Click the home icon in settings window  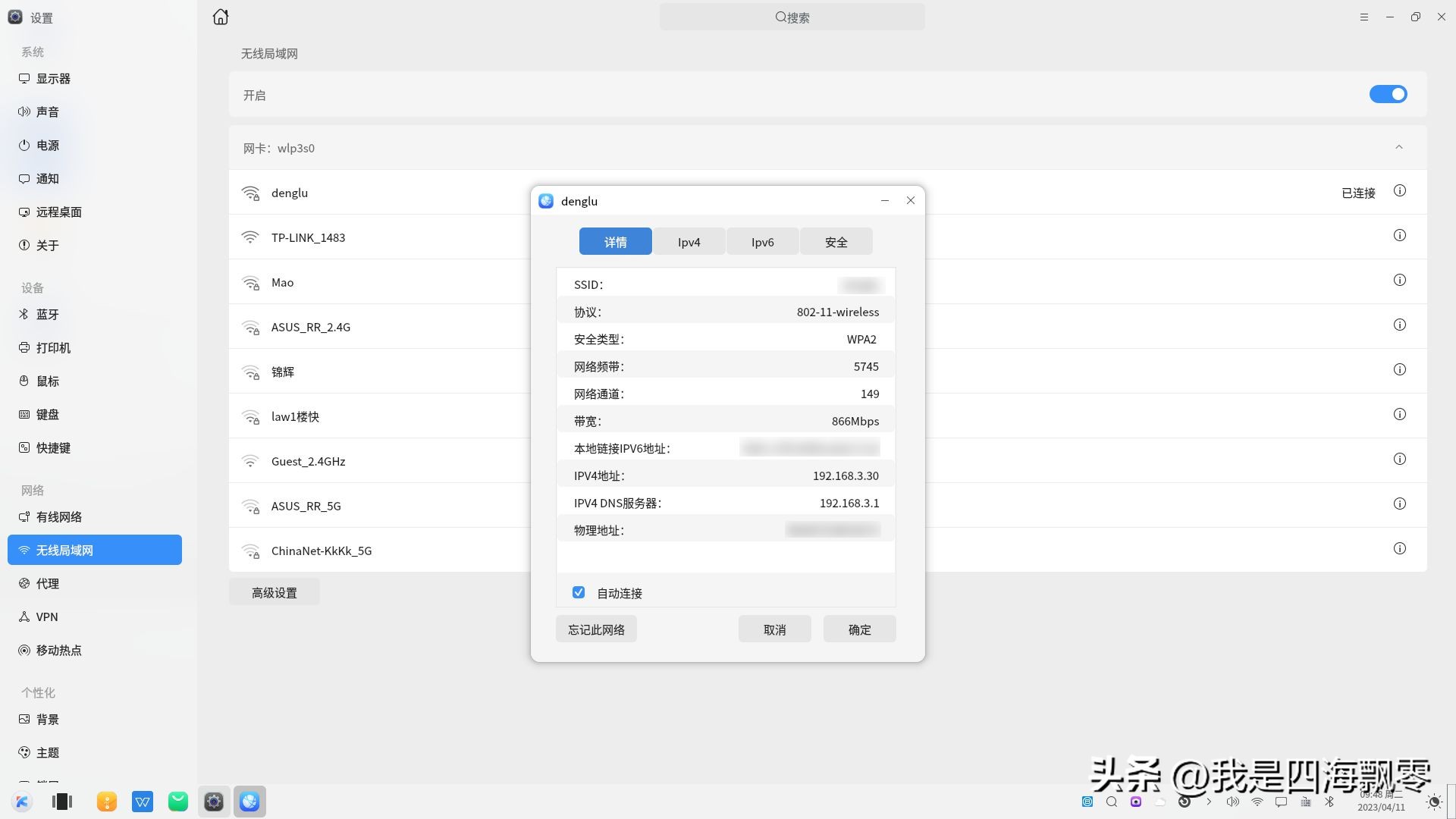220,16
